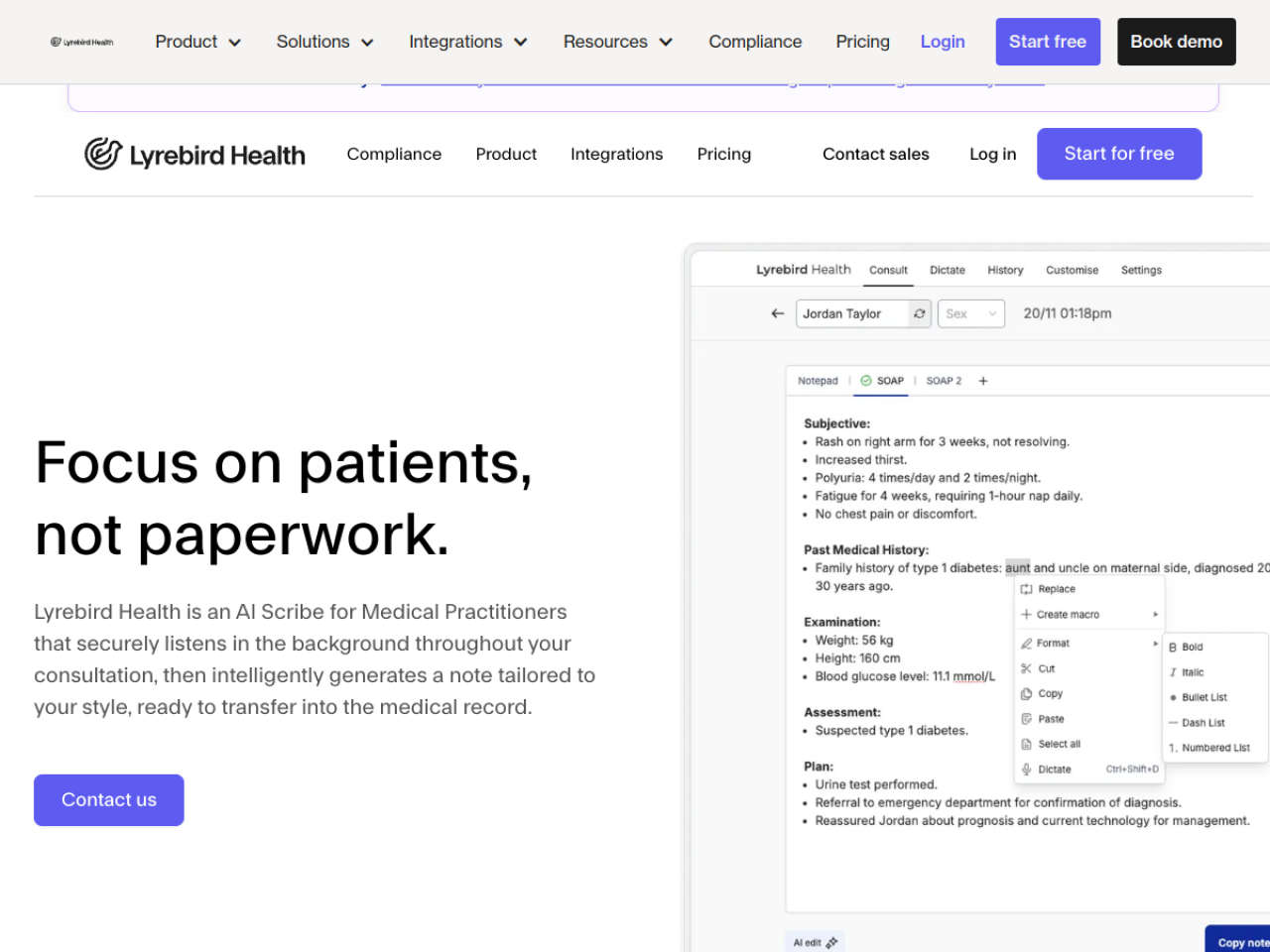Open the Contact sales link
The width and height of the screenshot is (1270, 952).
tap(876, 154)
